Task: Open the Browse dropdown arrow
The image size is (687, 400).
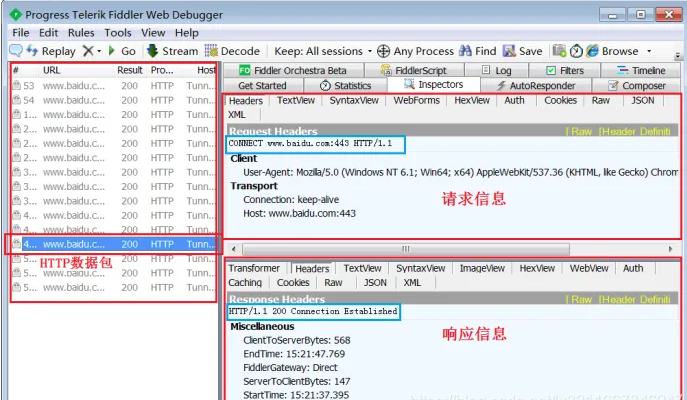Action: point(649,51)
